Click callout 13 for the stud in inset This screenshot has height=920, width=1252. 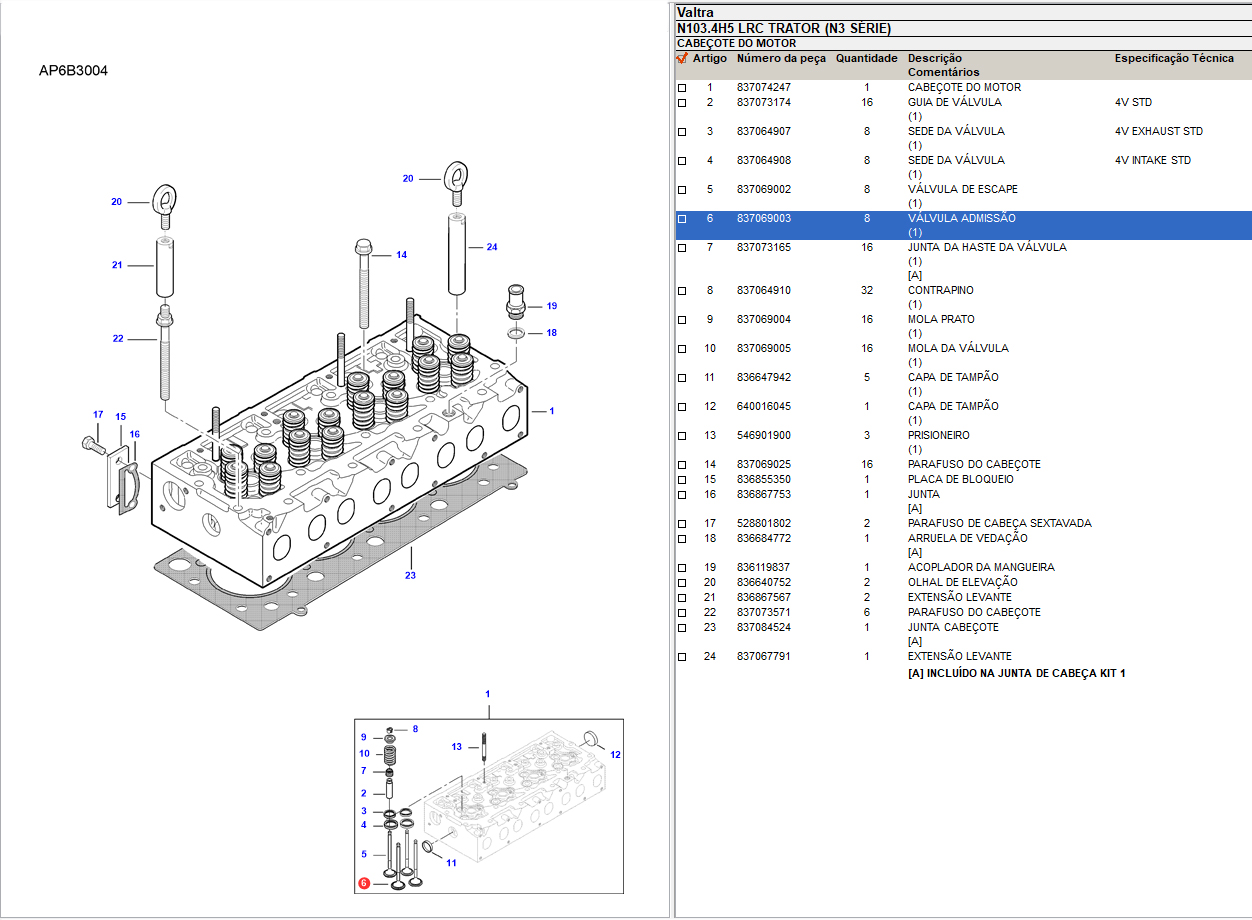[x=457, y=747]
